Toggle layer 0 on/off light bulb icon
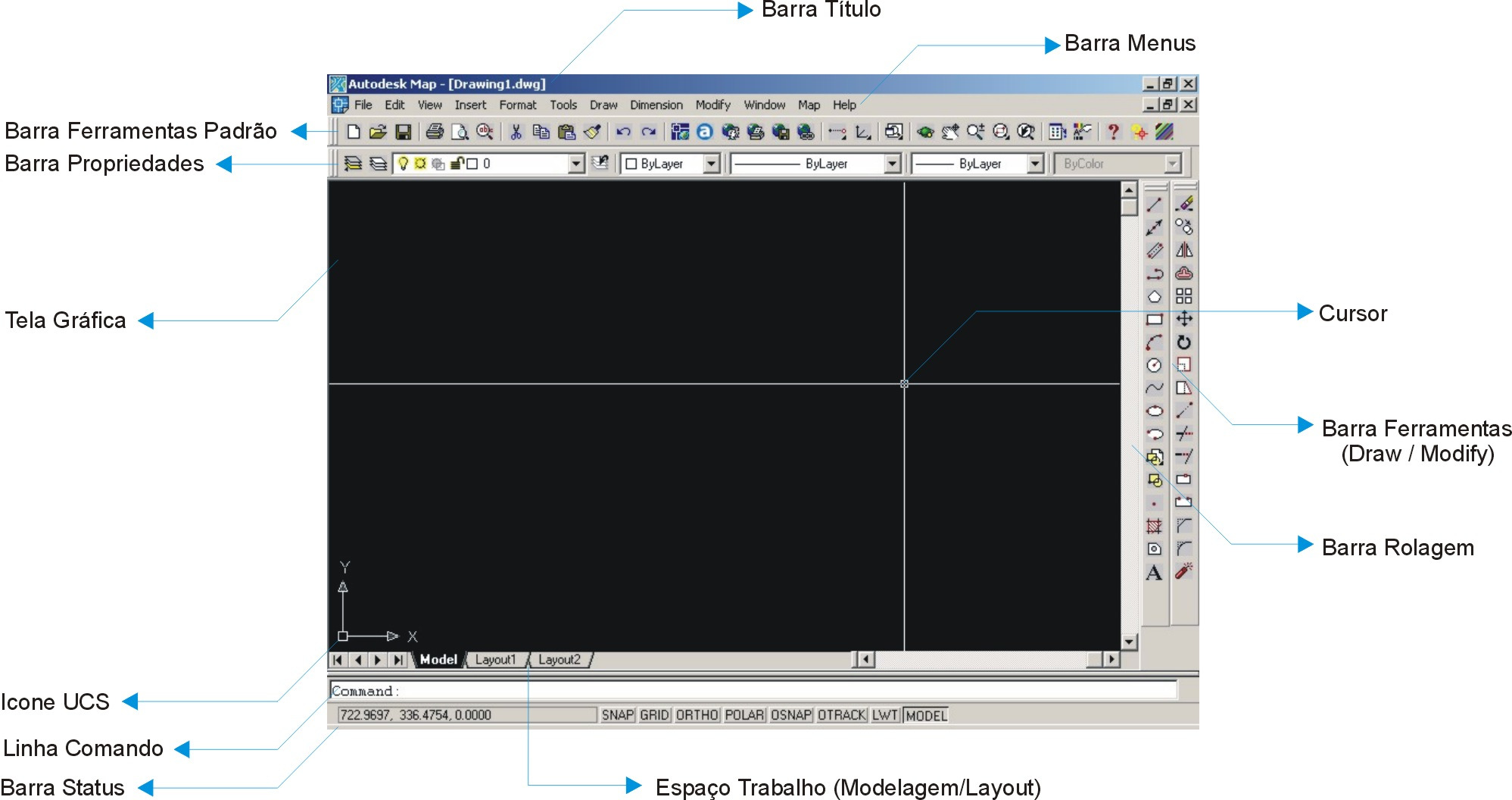 [x=404, y=164]
